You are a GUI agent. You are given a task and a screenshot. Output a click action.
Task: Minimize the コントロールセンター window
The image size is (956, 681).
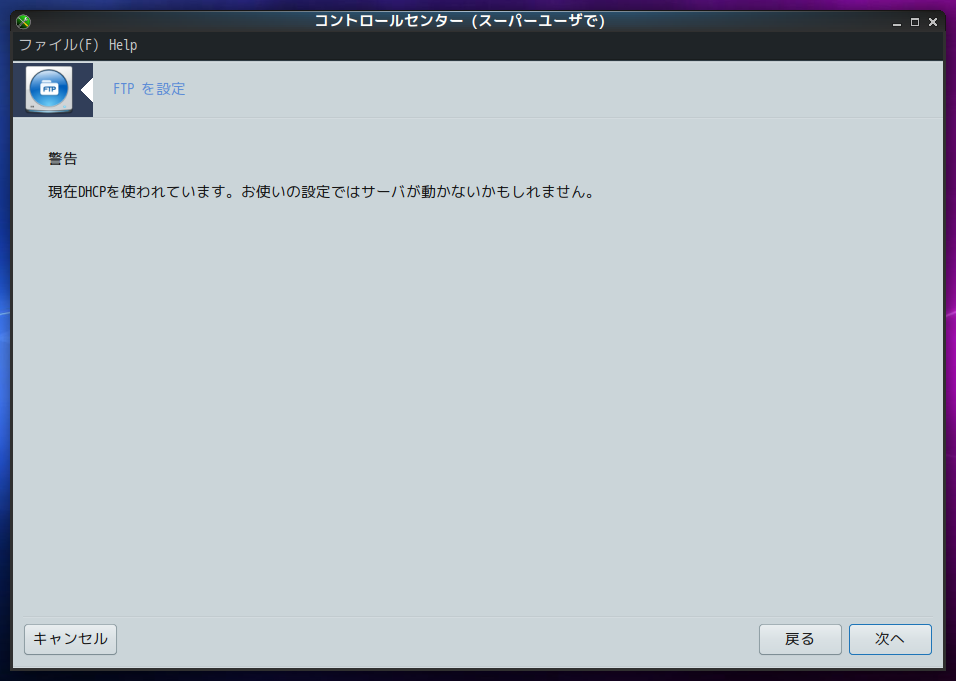pos(896,23)
